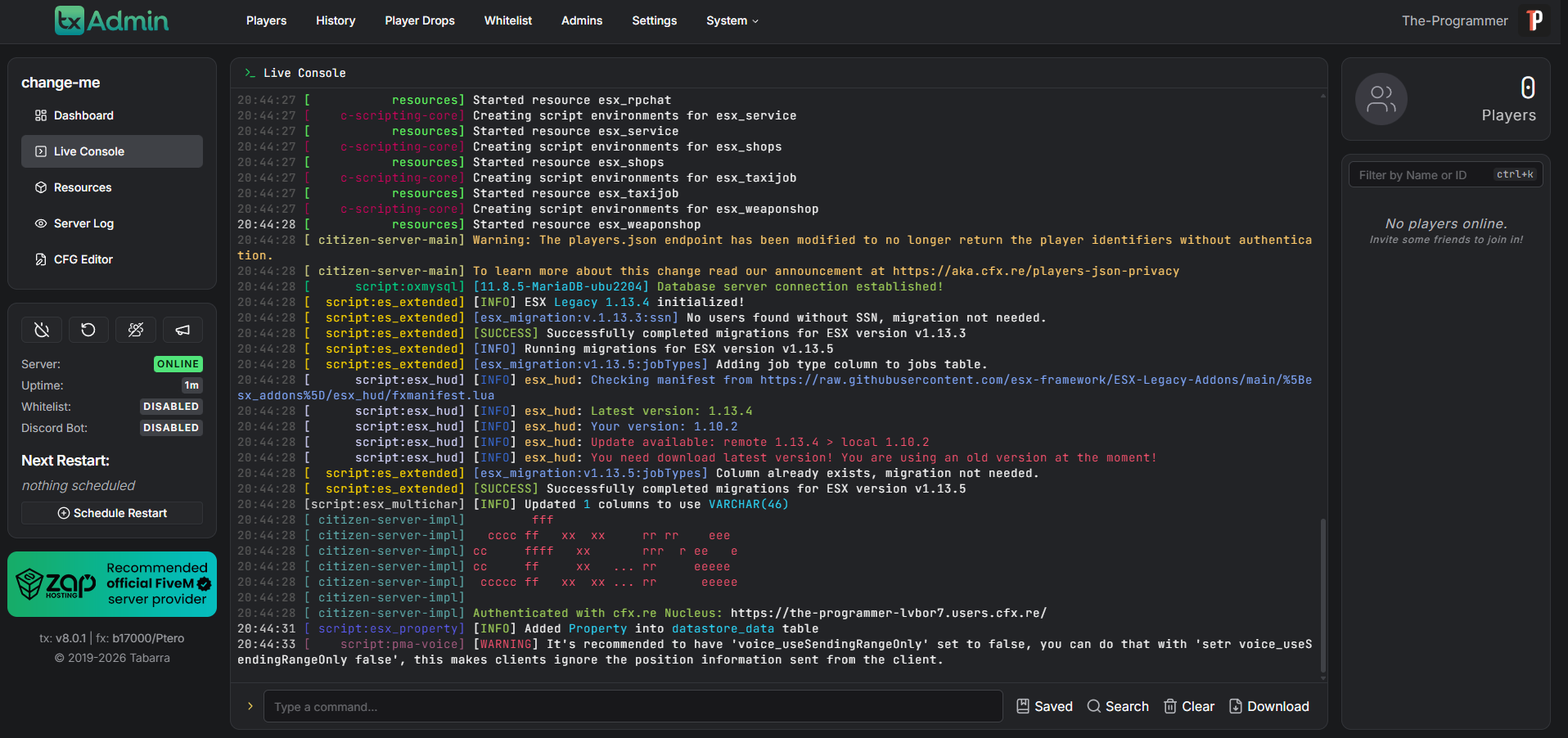Go to the Whitelist page

(507, 20)
